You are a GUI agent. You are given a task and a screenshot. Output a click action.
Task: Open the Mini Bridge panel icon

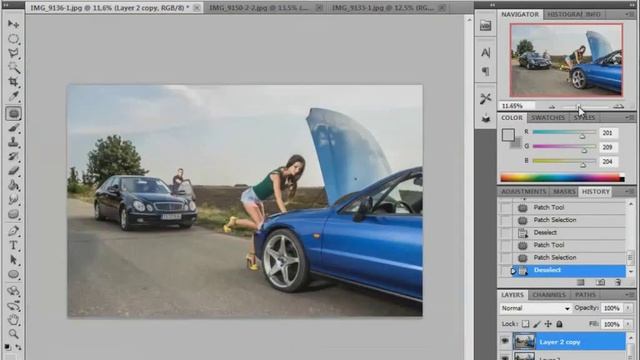(x=485, y=26)
